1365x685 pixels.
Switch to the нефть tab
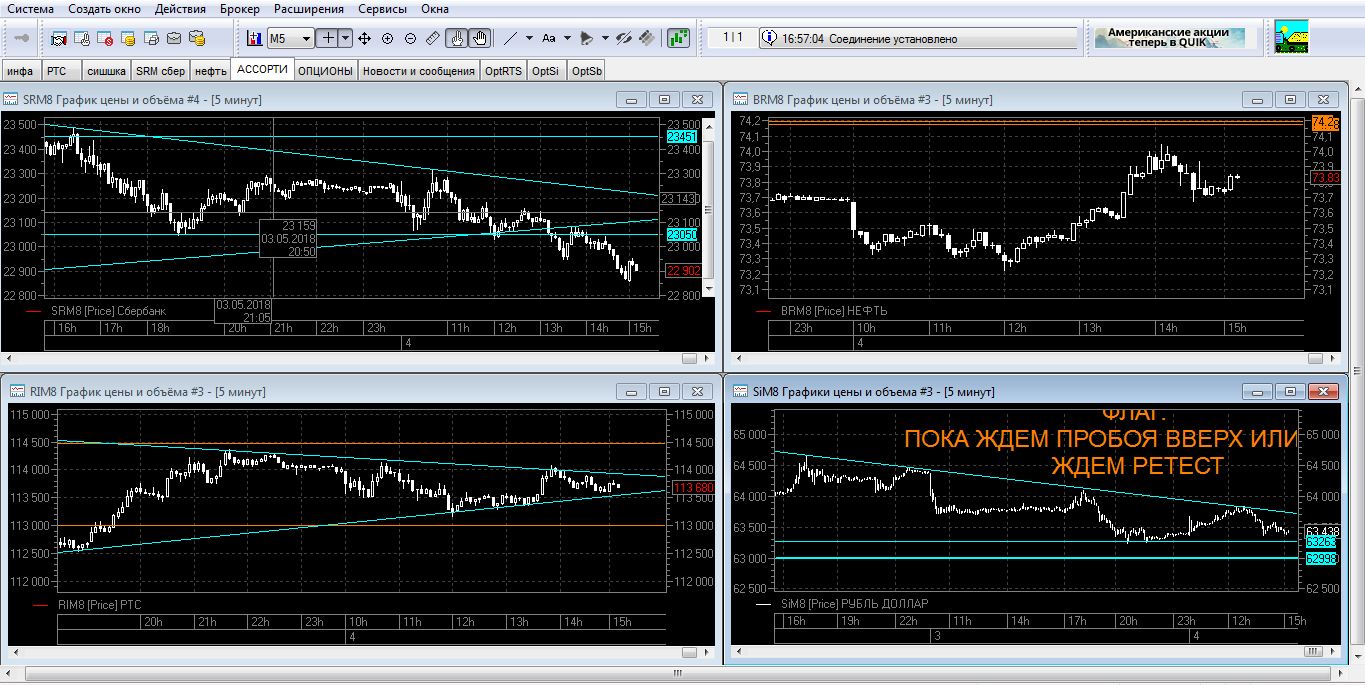[211, 71]
